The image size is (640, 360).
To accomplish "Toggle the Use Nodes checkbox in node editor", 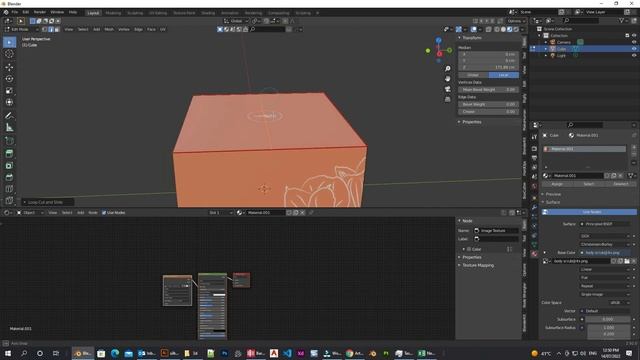I will (x=104, y=213).
